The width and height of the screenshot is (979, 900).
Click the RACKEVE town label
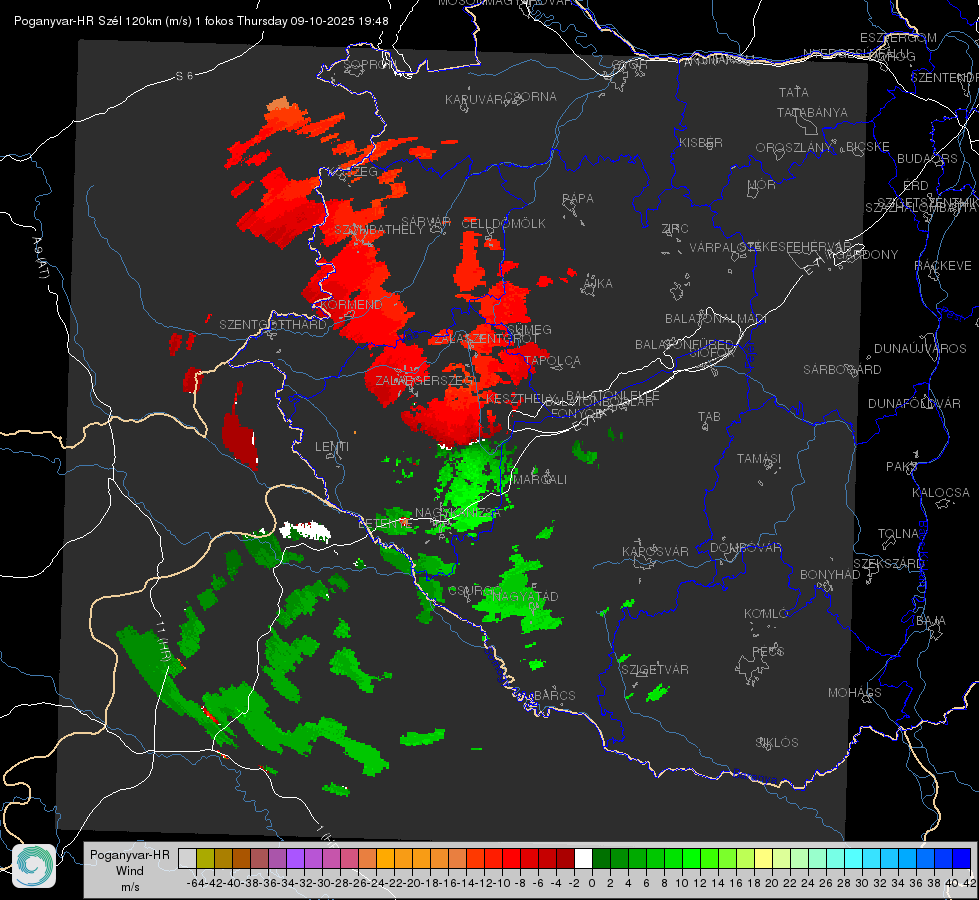(x=943, y=266)
